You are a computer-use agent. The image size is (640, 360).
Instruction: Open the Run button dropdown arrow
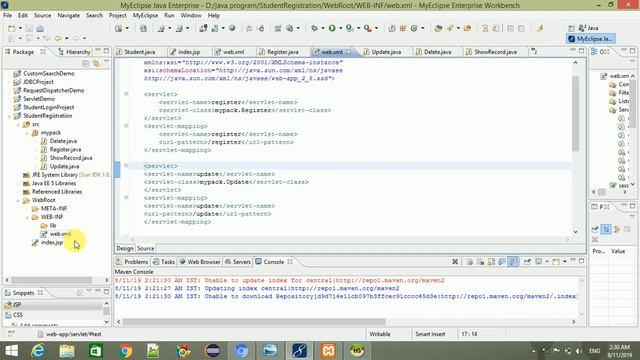coord(340,28)
